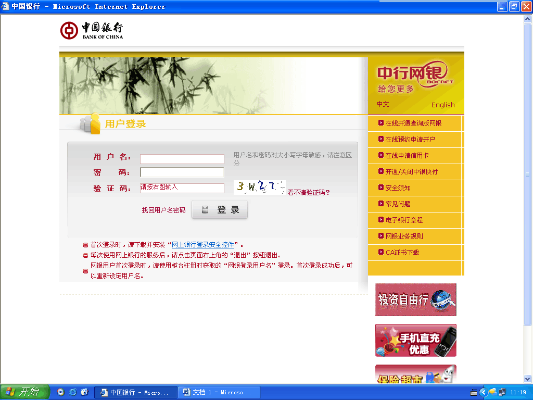Click the vertical scrollbar thumb
533x400 pixels.
(528, 175)
